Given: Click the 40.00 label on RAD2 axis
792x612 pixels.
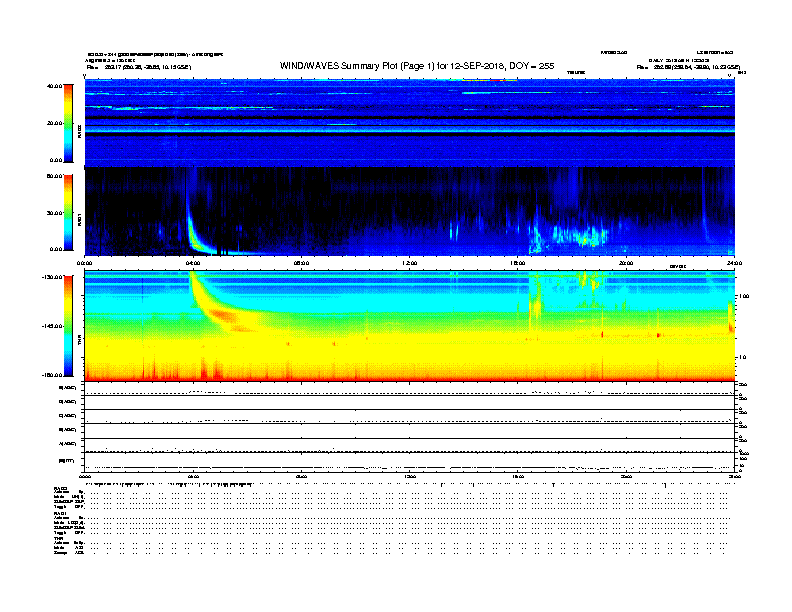Looking at the screenshot, I should (55, 87).
